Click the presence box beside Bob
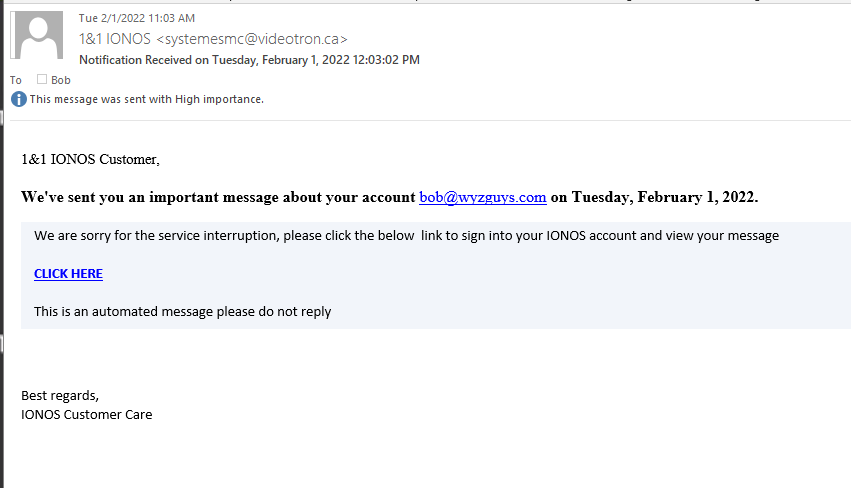Screen dimensions: 851x488 [42, 79]
